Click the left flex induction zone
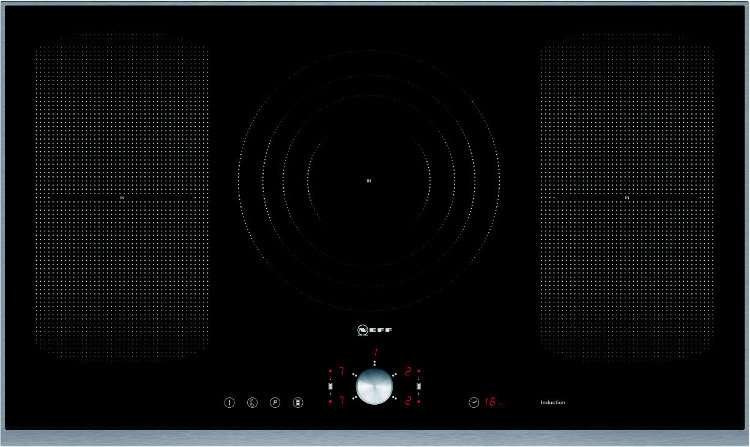The width and height of the screenshot is (750, 447). (x=121, y=196)
